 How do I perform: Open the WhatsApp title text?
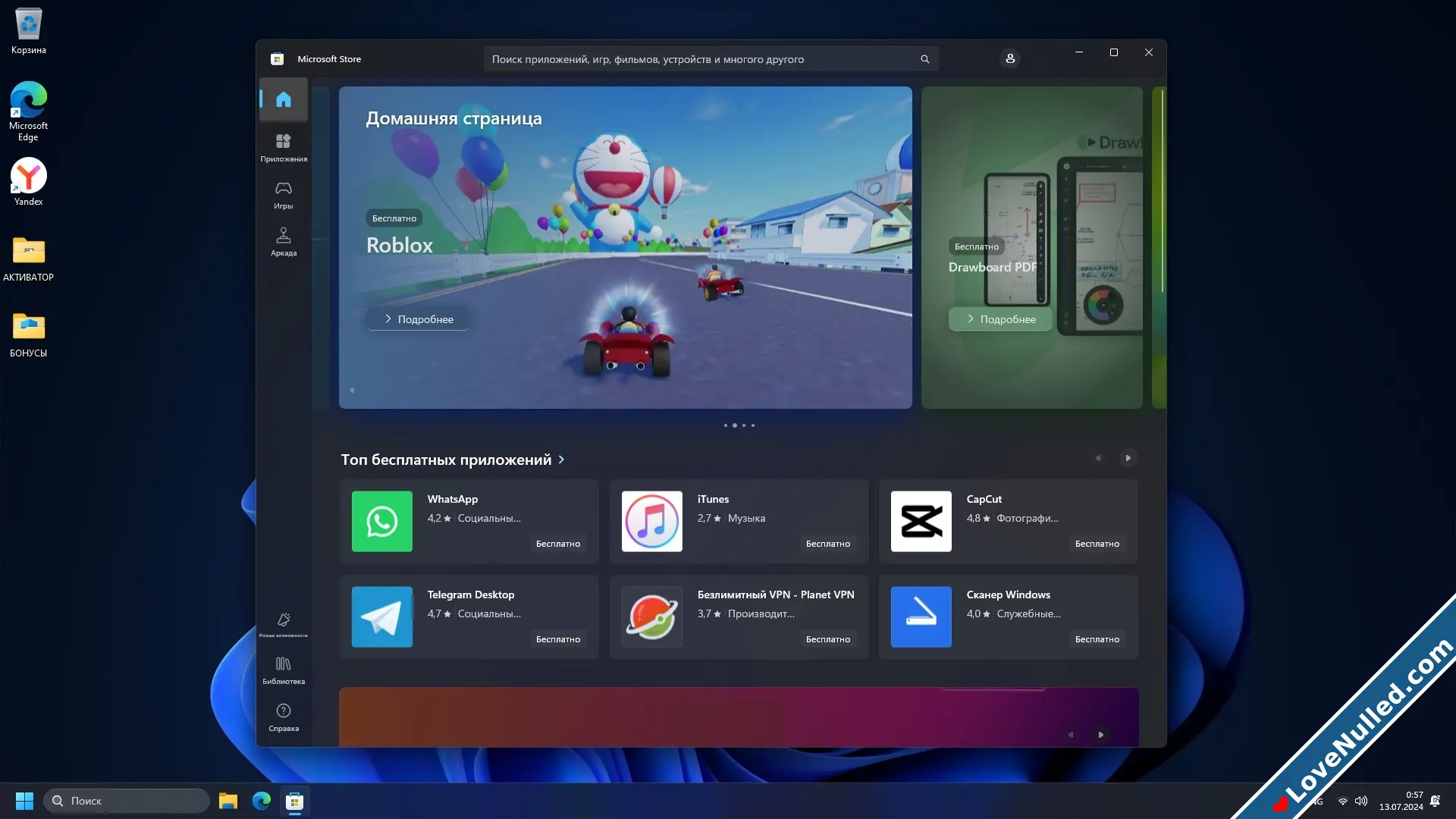pos(452,499)
